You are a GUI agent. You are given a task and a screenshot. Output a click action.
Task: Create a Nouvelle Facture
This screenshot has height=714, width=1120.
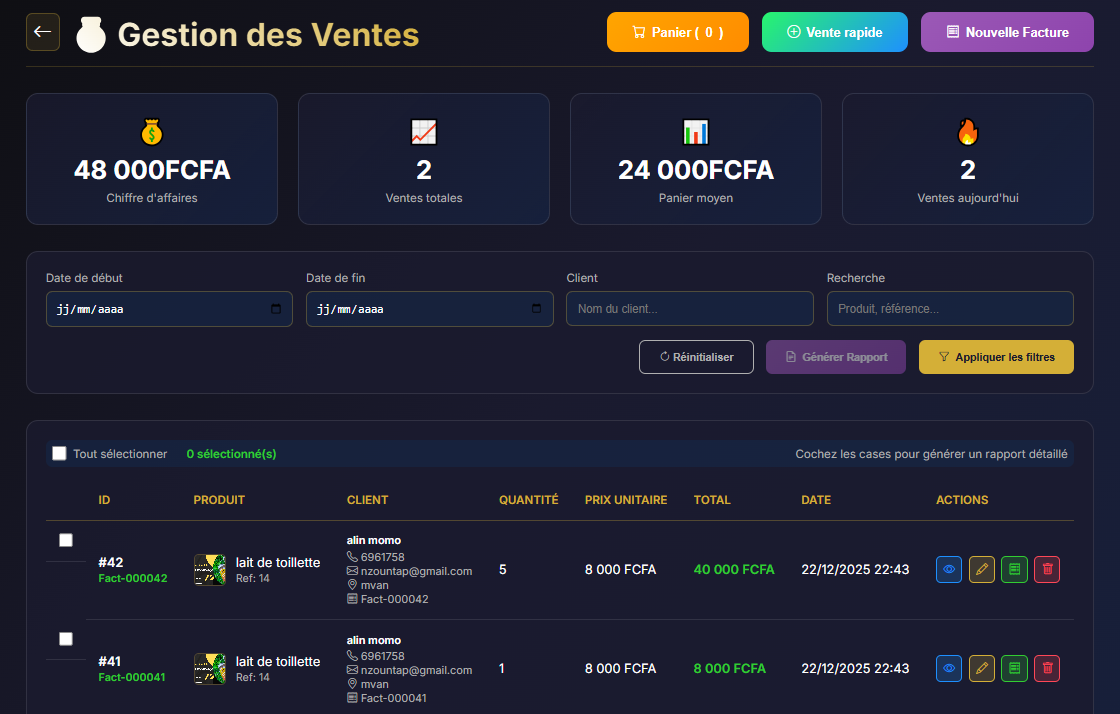1007,32
